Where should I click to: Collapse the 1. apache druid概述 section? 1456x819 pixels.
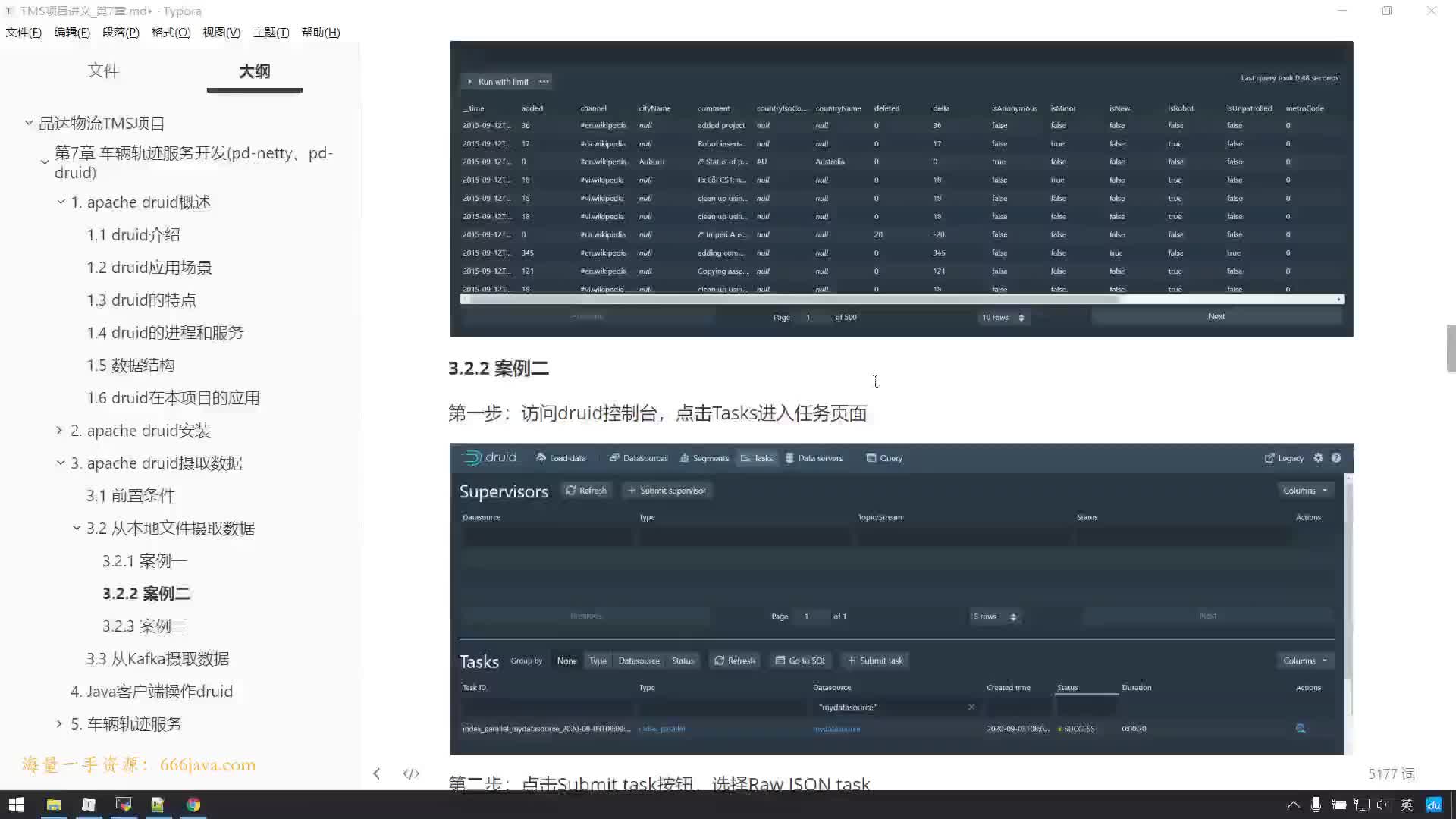pos(61,202)
